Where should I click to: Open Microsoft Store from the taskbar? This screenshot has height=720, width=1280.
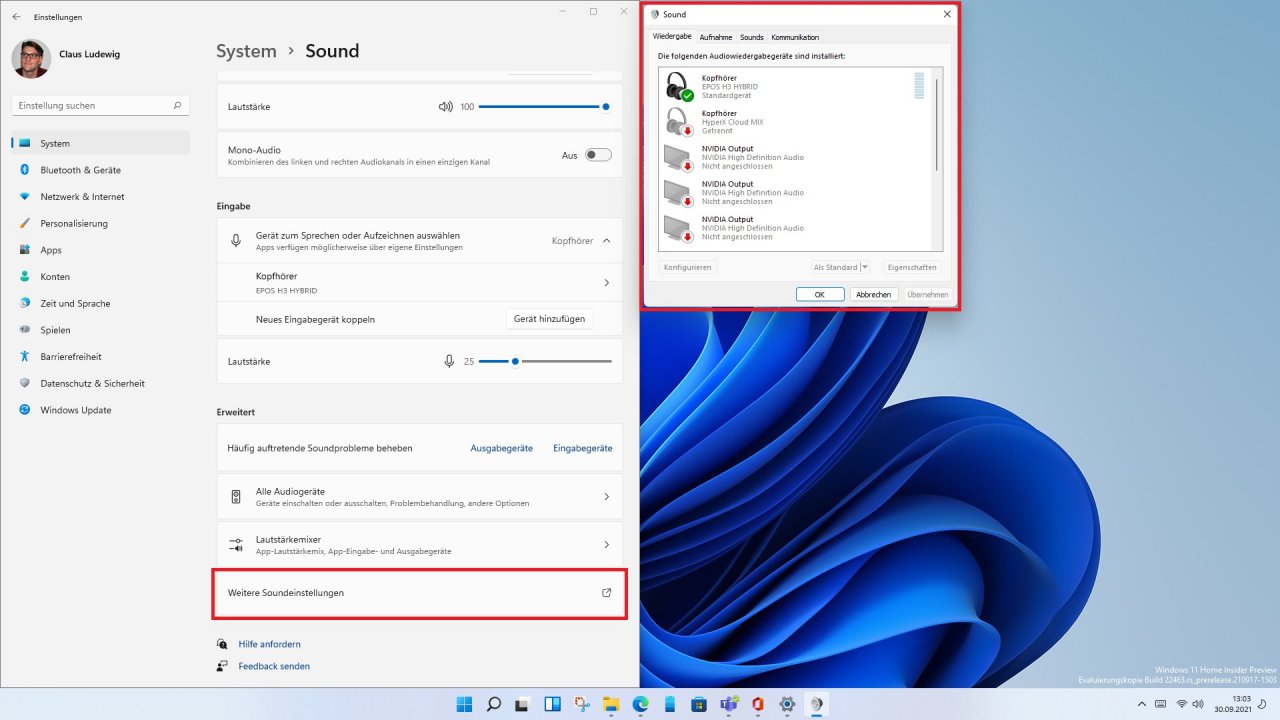click(699, 704)
